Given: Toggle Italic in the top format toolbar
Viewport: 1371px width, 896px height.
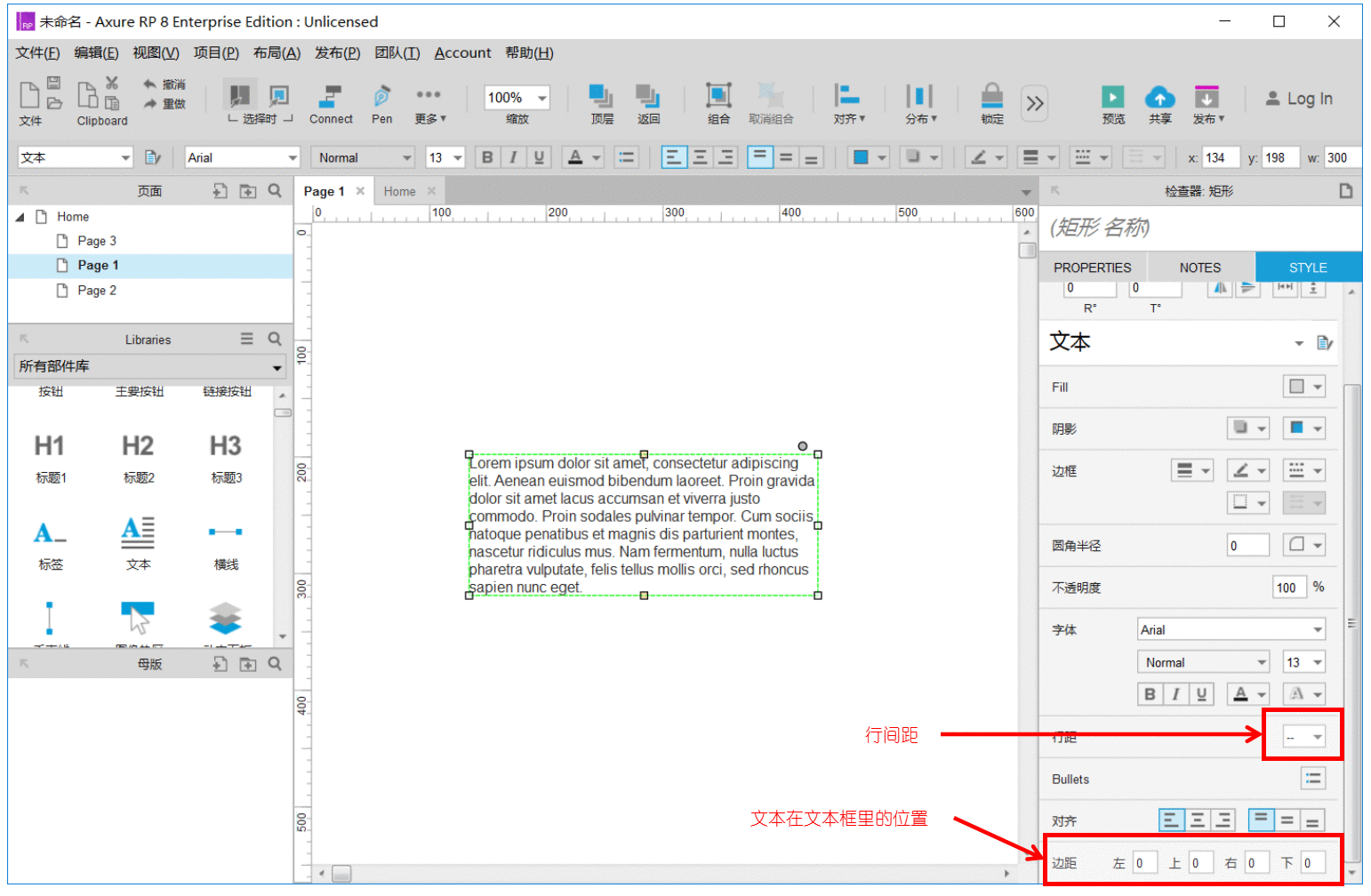Looking at the screenshot, I should (x=513, y=157).
